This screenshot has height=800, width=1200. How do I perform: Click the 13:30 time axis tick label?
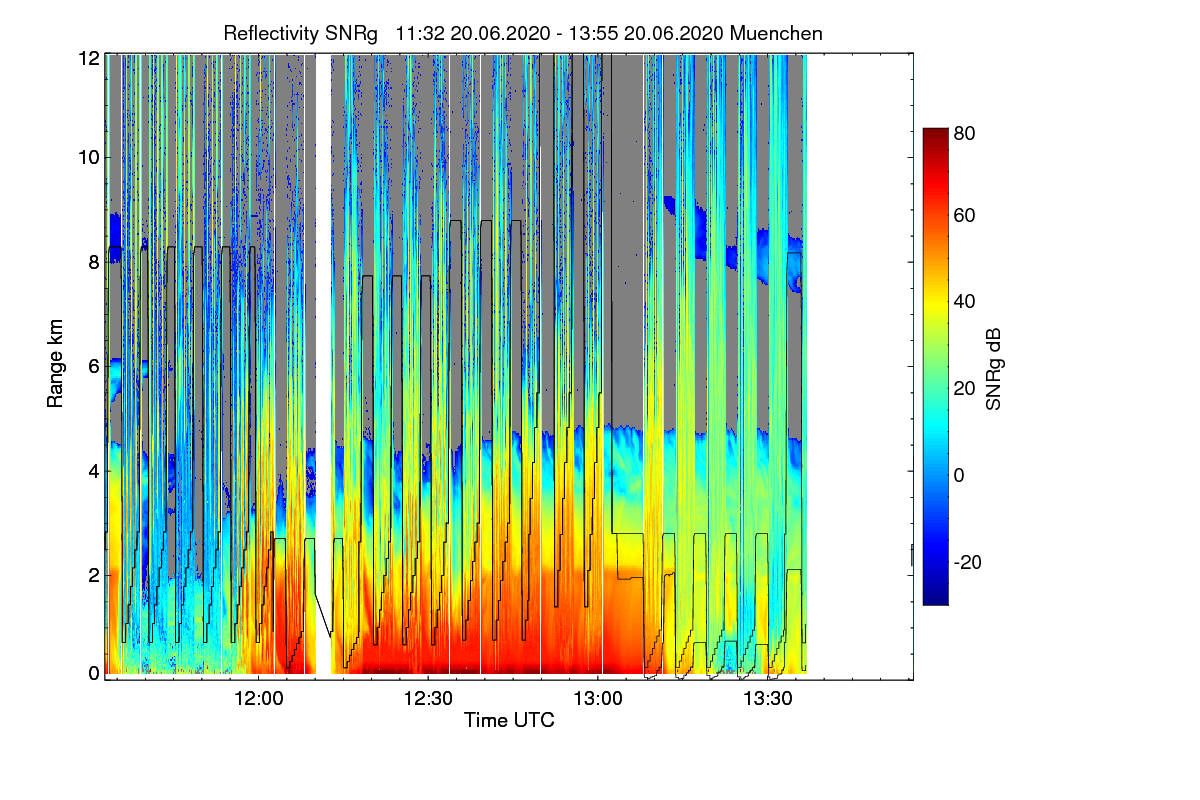tap(768, 697)
